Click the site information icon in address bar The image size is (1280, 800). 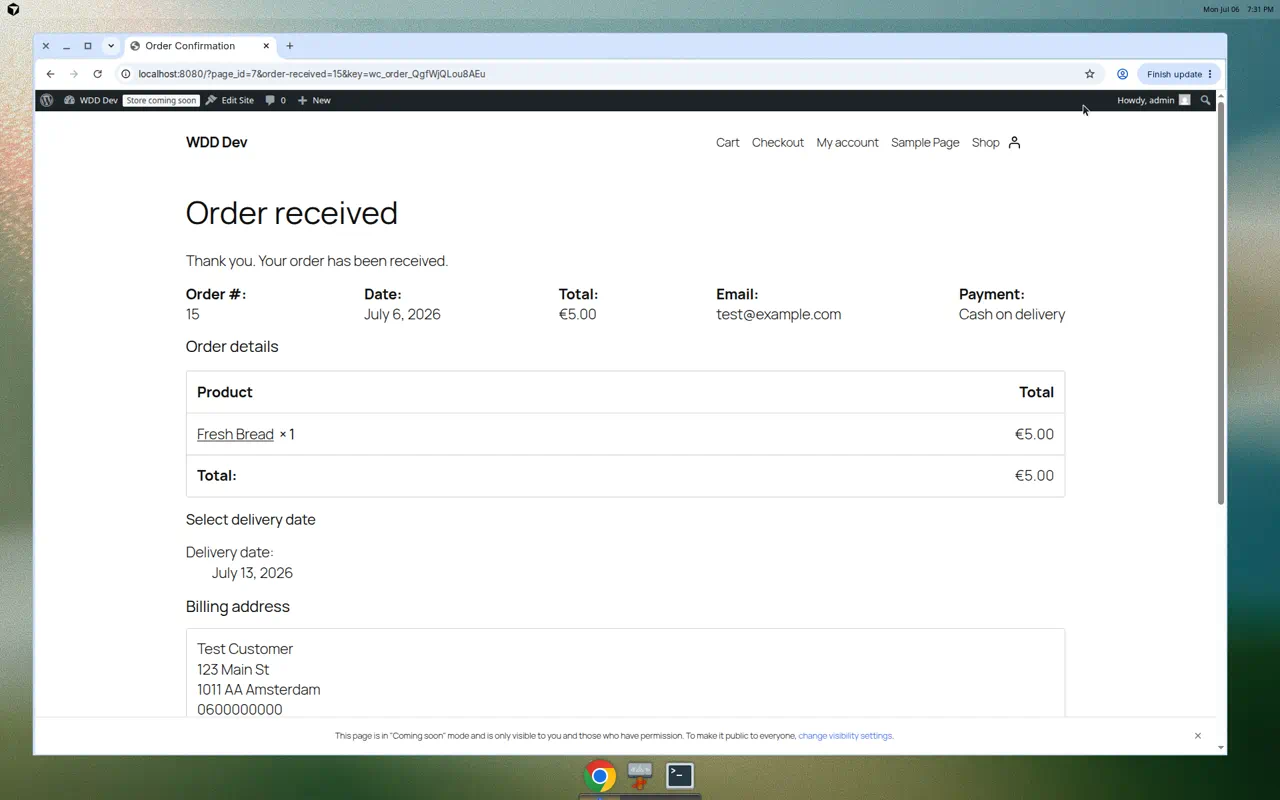click(126, 74)
